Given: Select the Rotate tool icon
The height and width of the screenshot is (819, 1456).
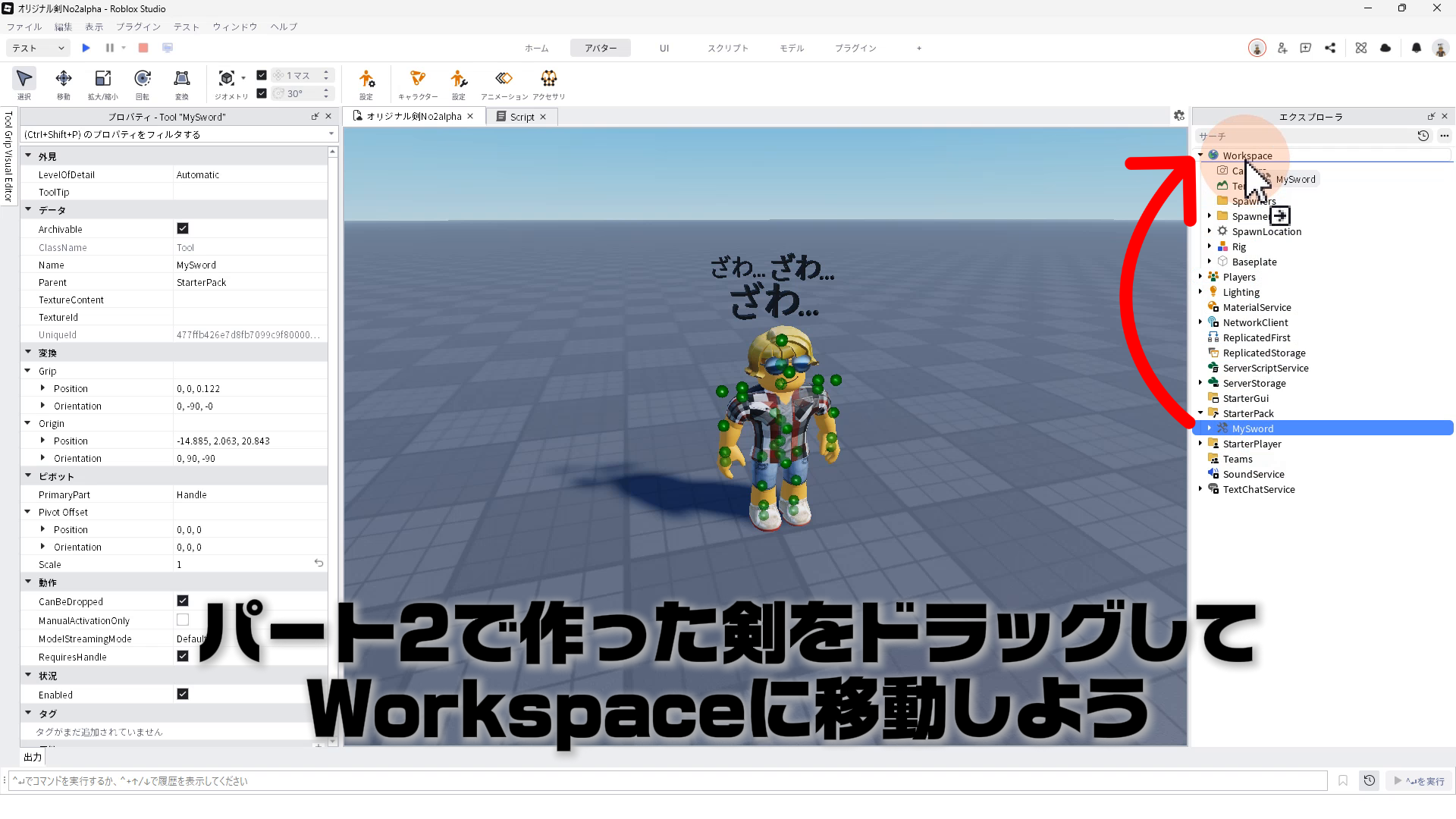Looking at the screenshot, I should (142, 79).
